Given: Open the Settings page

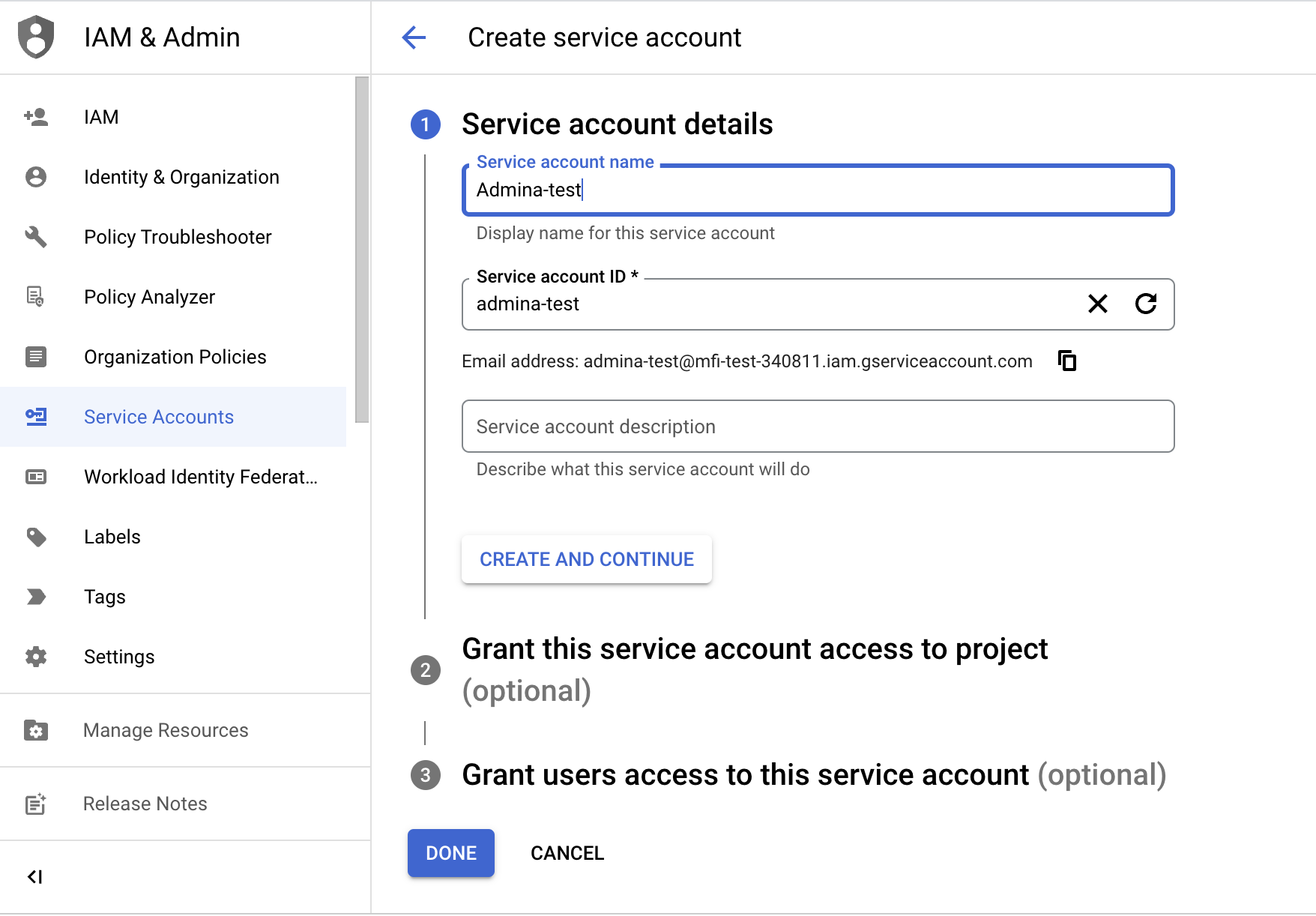Looking at the screenshot, I should [173, 657].
